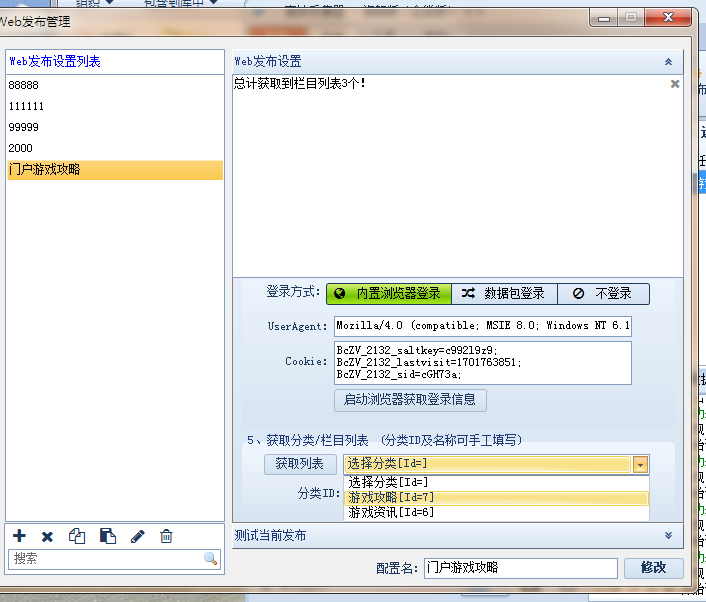Screen dimensions: 706x602
Task: Select 99999 in the settings list
Action: tap(24, 127)
